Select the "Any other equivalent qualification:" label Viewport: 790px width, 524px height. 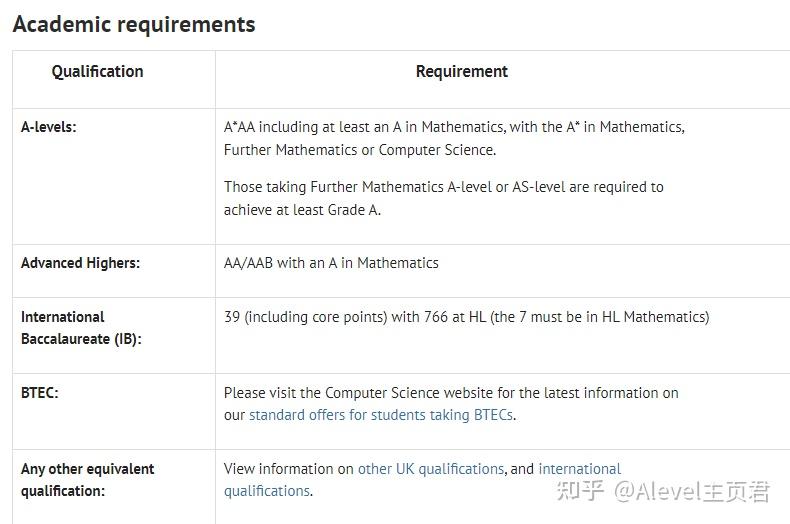pyautogui.click(x=87, y=479)
